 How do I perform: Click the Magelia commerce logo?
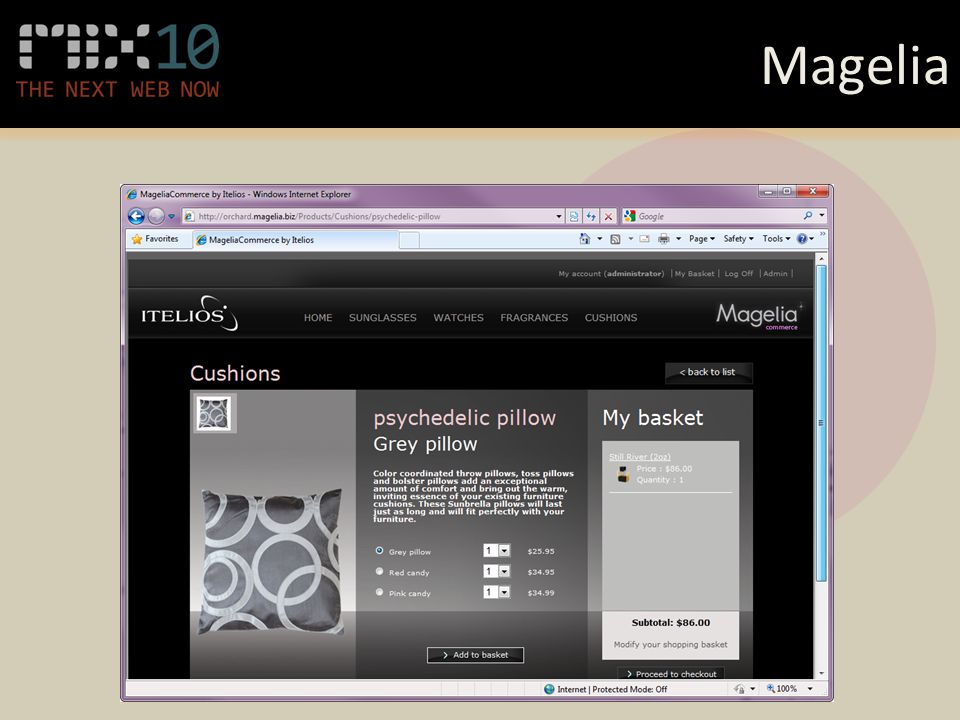click(759, 316)
